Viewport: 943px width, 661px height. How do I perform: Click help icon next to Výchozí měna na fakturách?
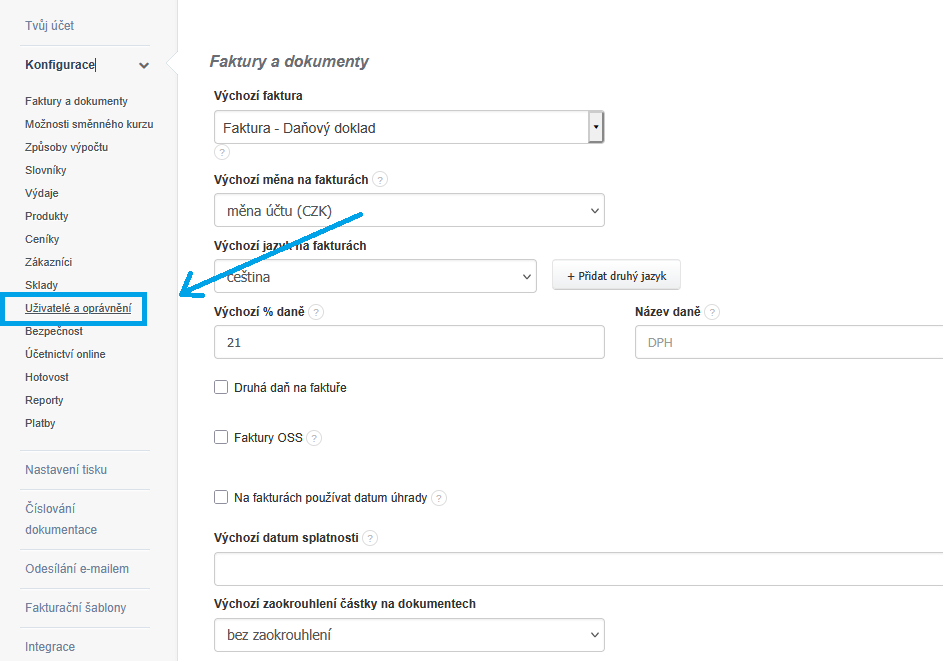380,180
